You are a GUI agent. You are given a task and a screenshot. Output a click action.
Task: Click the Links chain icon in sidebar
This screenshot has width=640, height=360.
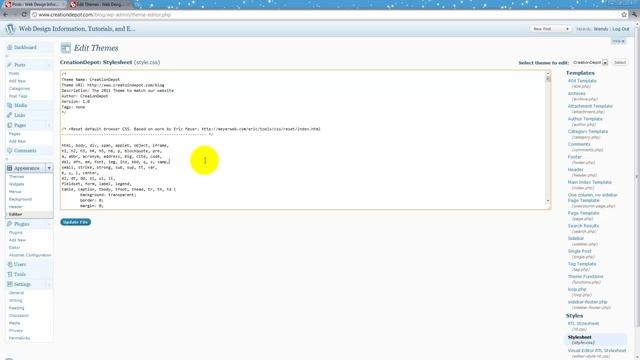click(9, 115)
